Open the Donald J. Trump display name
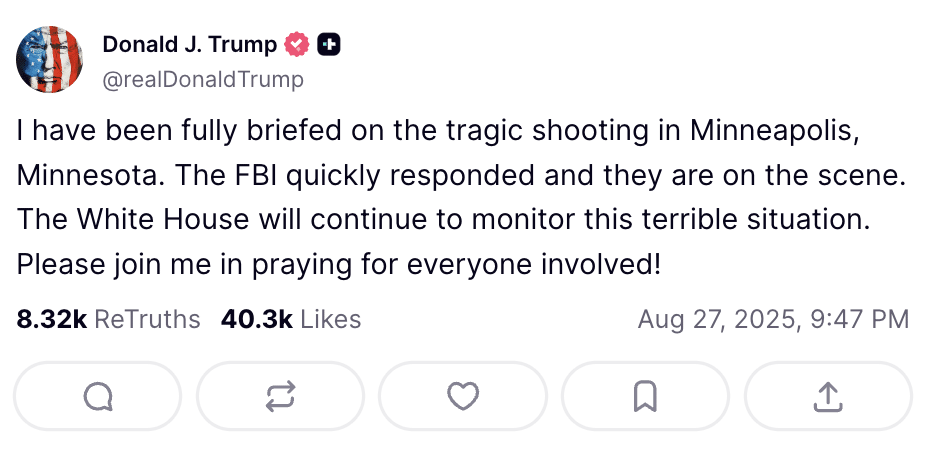The image size is (936, 452). (x=189, y=45)
